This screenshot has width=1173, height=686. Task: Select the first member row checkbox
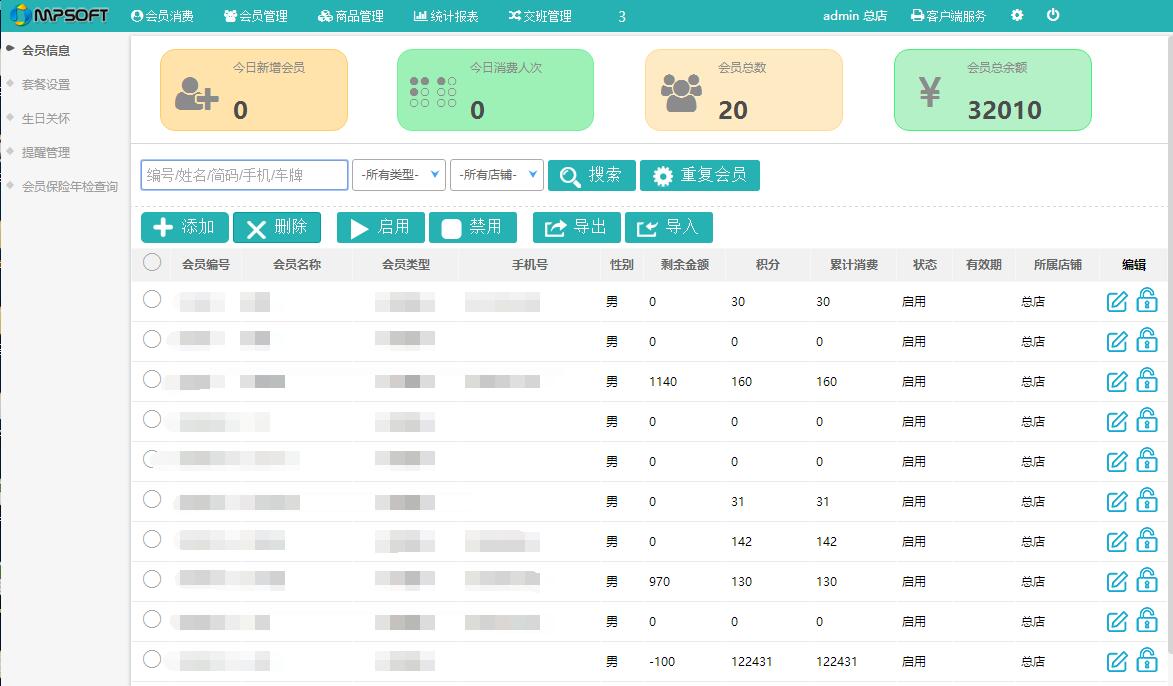click(152, 299)
